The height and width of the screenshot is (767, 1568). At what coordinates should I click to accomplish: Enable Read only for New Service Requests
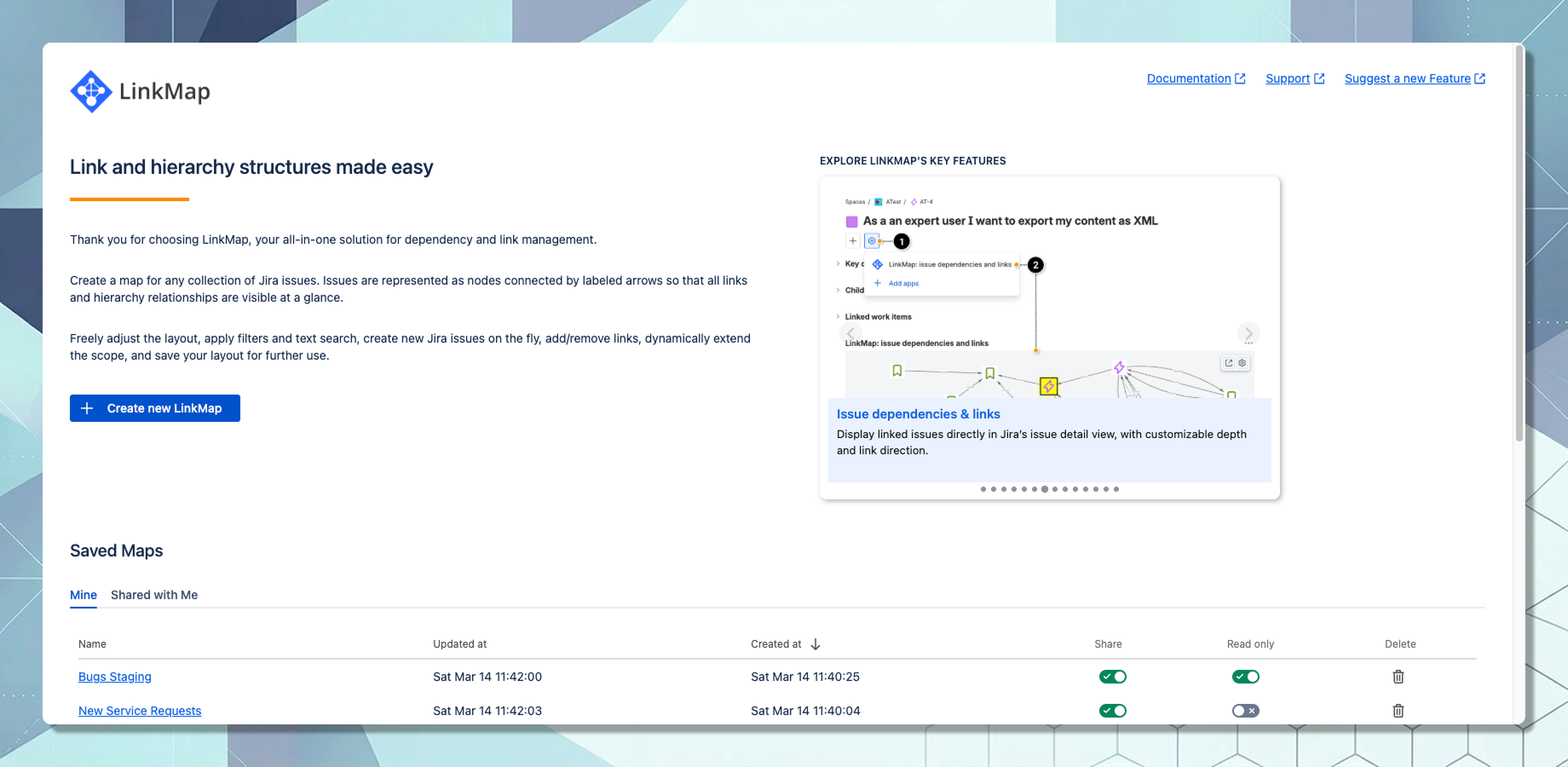coord(1245,710)
